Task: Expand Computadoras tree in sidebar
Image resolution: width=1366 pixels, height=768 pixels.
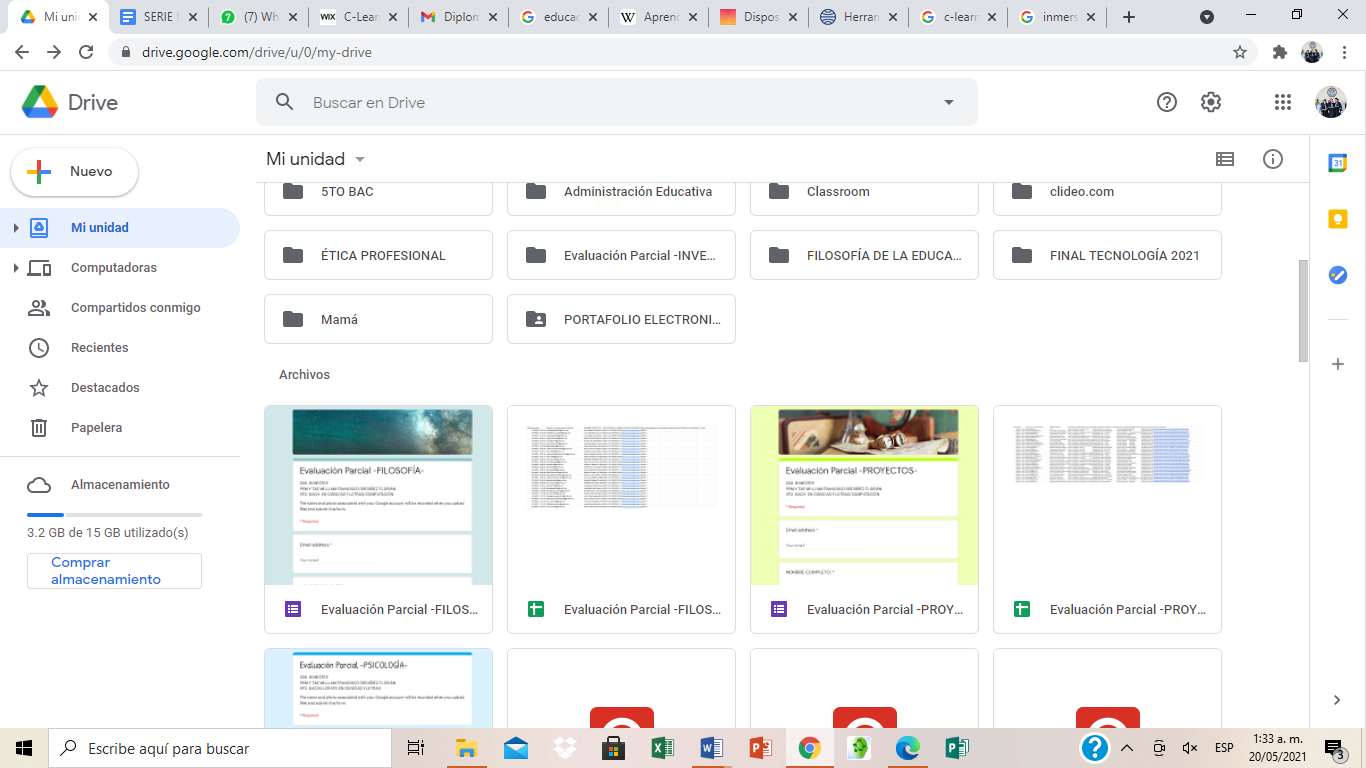Action: coord(15,268)
